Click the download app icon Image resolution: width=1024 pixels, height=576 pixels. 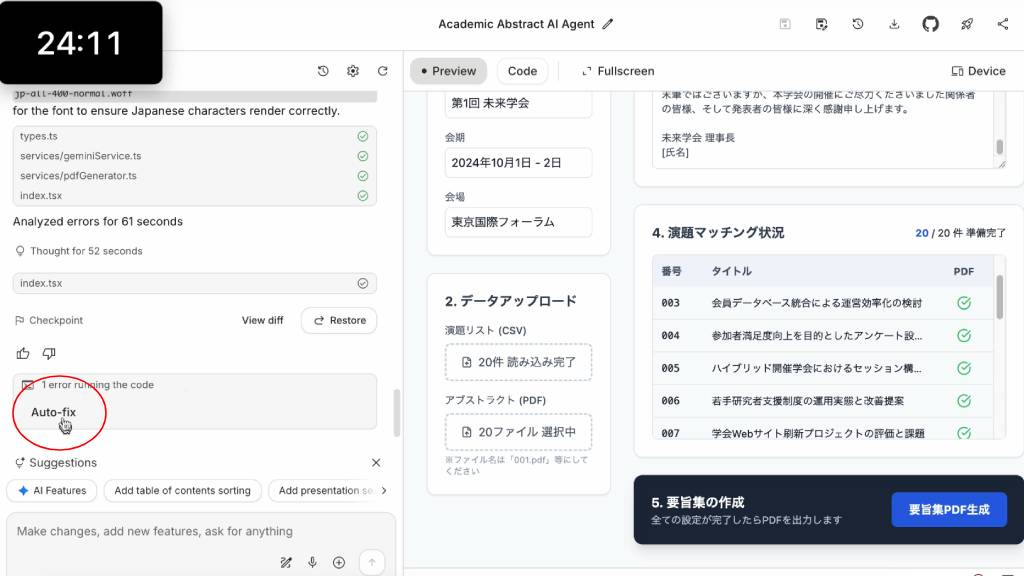(894, 24)
